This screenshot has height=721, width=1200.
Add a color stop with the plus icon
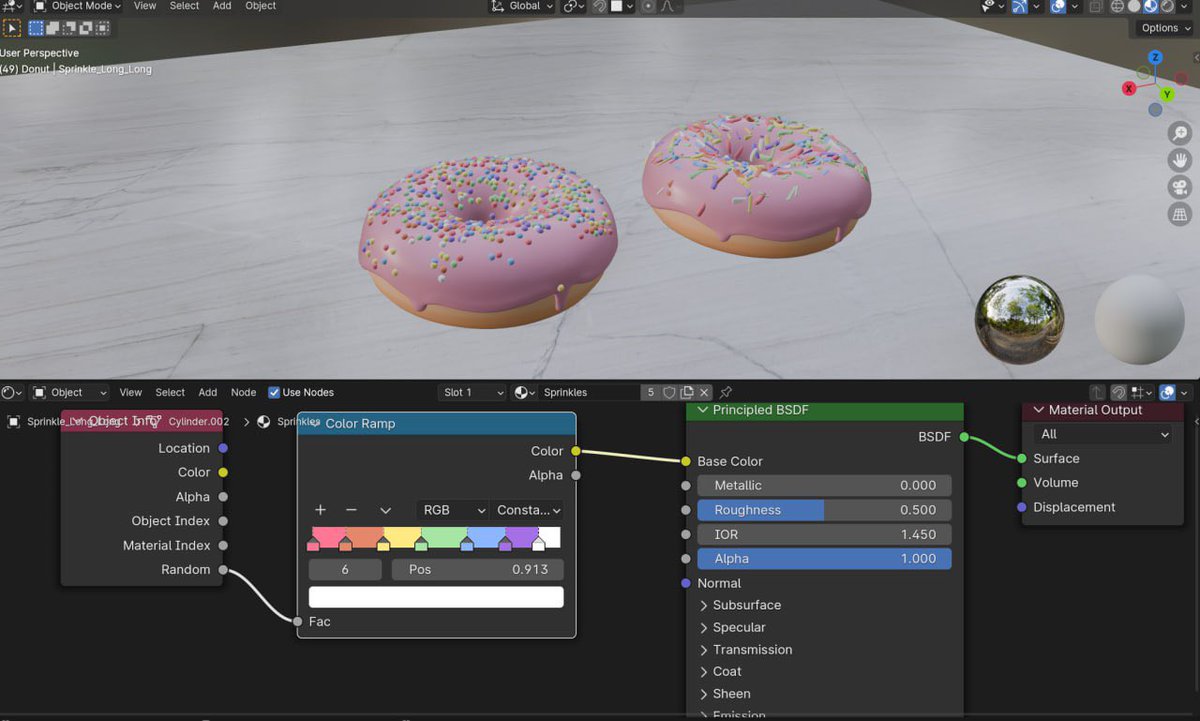pyautogui.click(x=321, y=510)
